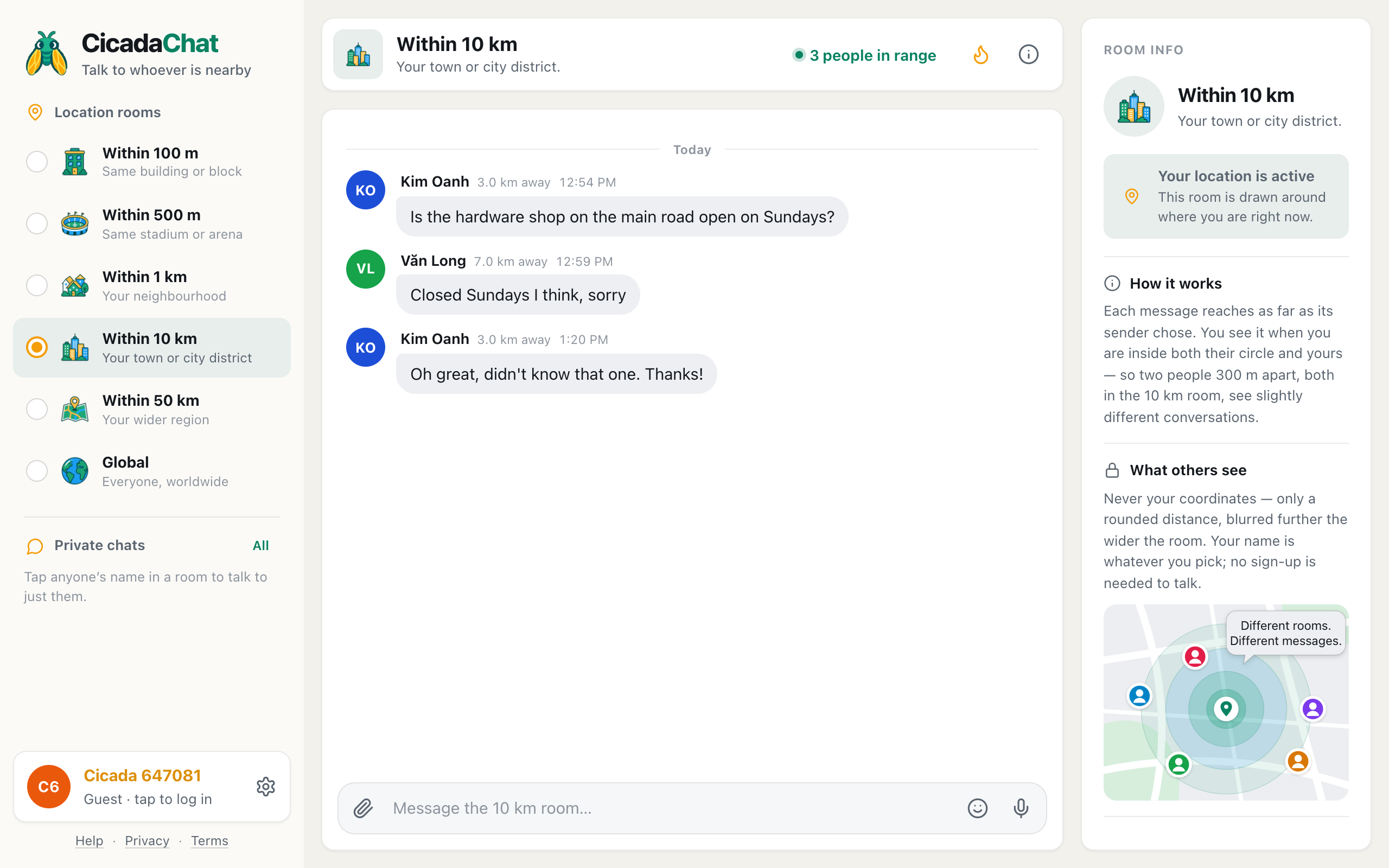Click the Location rooms pin icon
Screen dimensions: 1389x868
[35, 112]
